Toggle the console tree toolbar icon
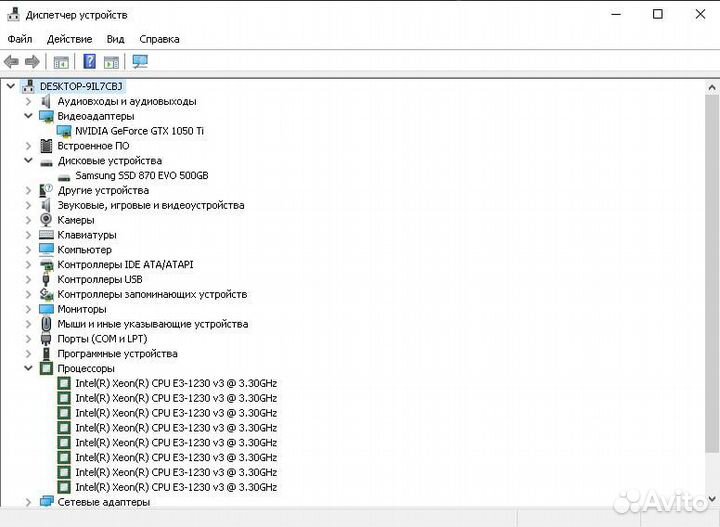This screenshot has width=720, height=527. [x=61, y=62]
